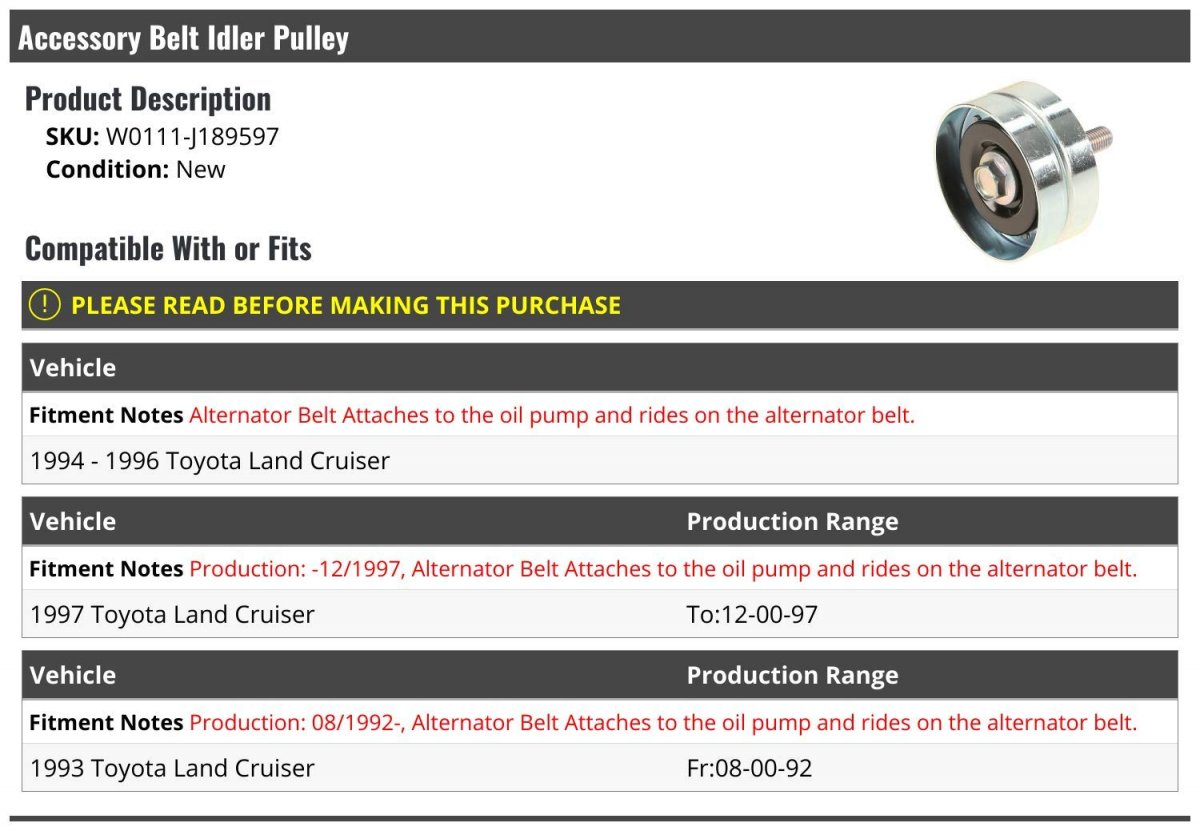
Task: Click PLEASE READ BEFORE MAKING THIS PURCHASE banner
Action: coord(600,305)
